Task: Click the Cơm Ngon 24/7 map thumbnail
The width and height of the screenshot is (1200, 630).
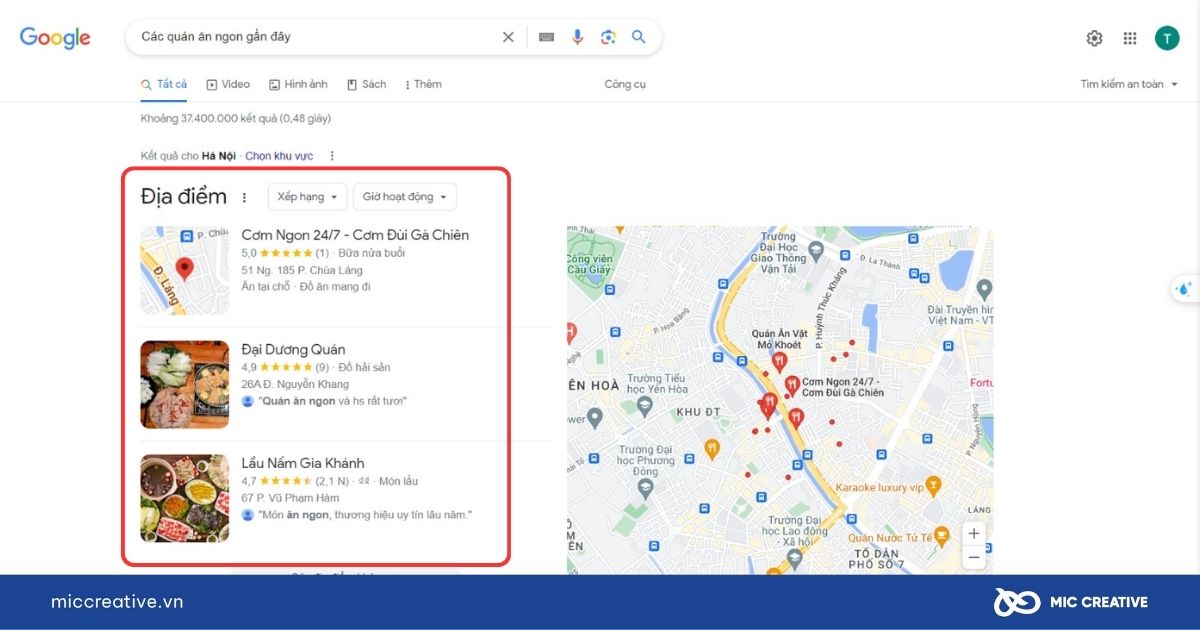Action: tap(184, 270)
